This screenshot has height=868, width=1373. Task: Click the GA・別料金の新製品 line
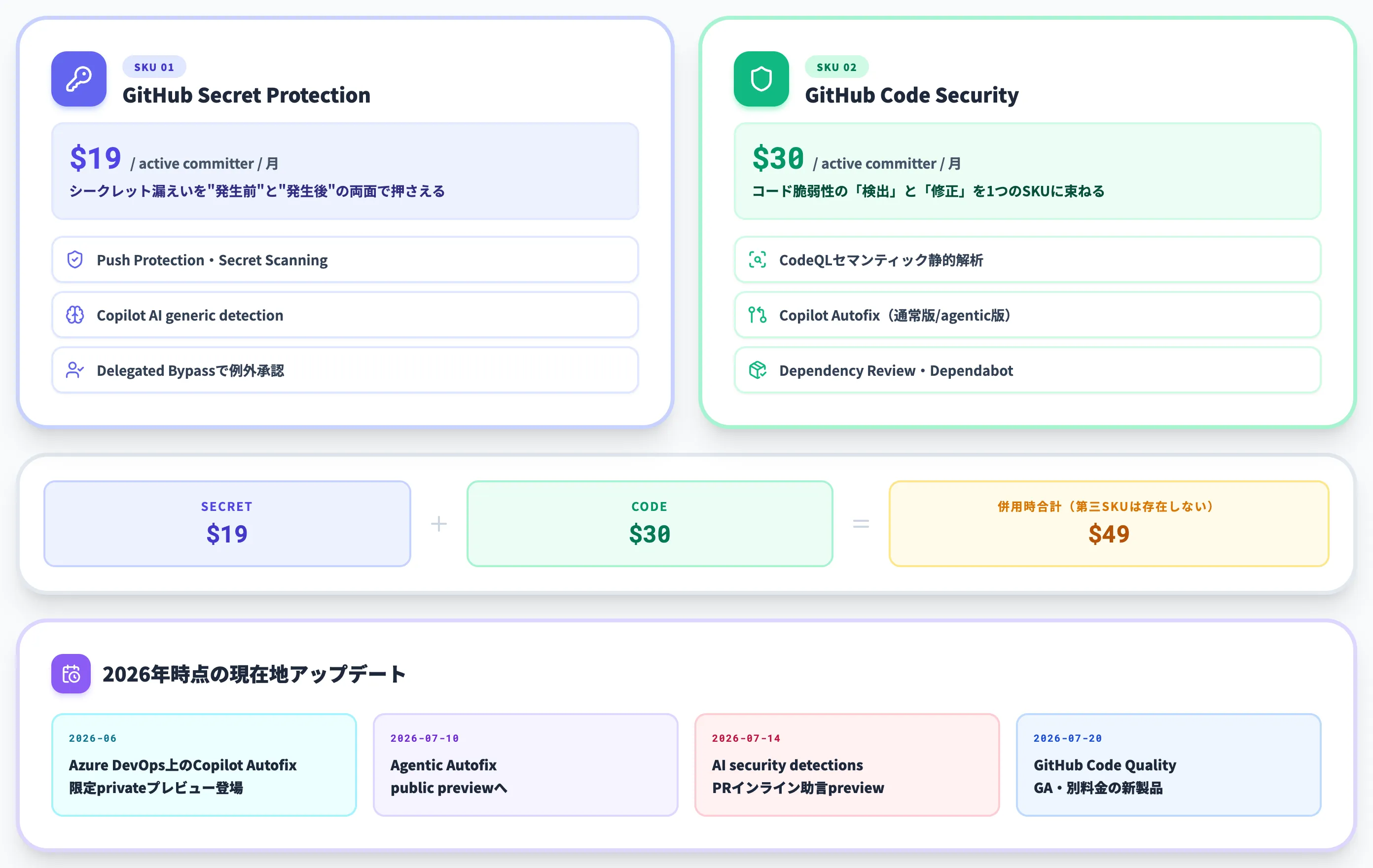tap(1098, 788)
